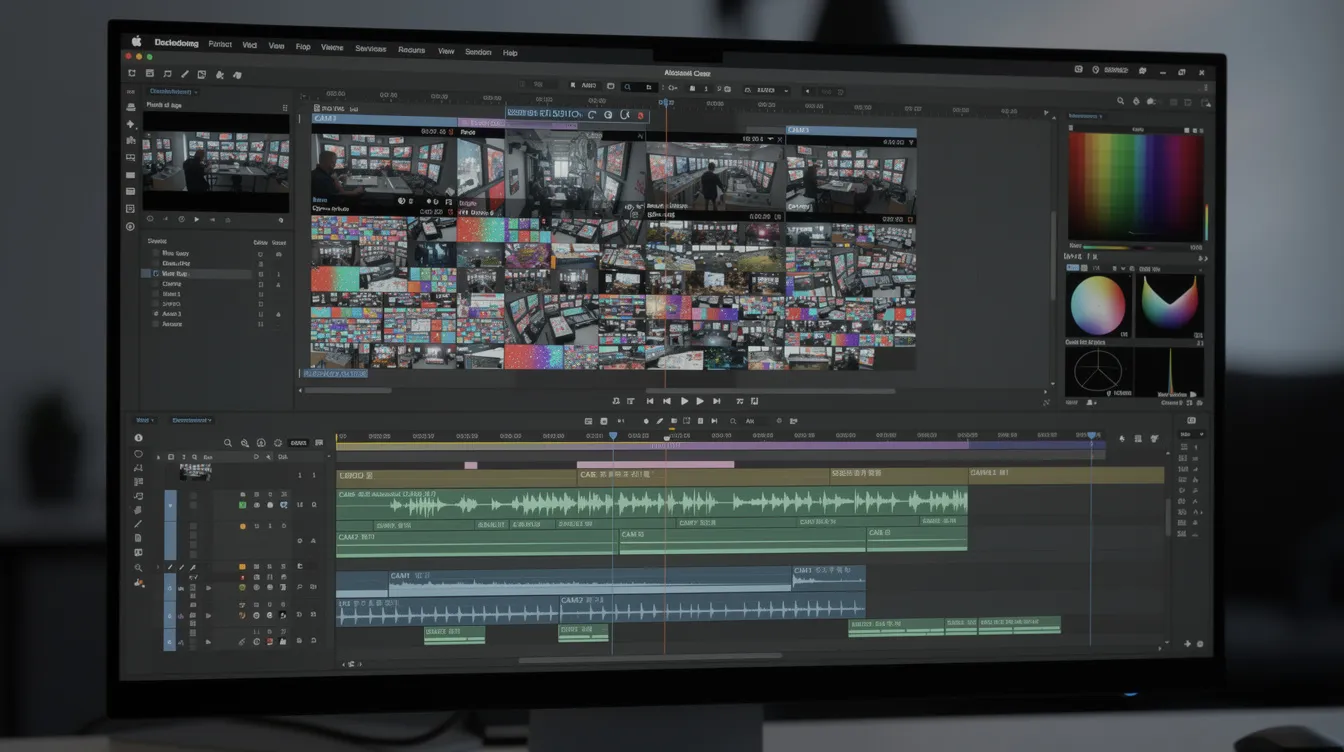
Task: Adjust the vertical slider beside color spectrum
Action: click(x=1207, y=222)
